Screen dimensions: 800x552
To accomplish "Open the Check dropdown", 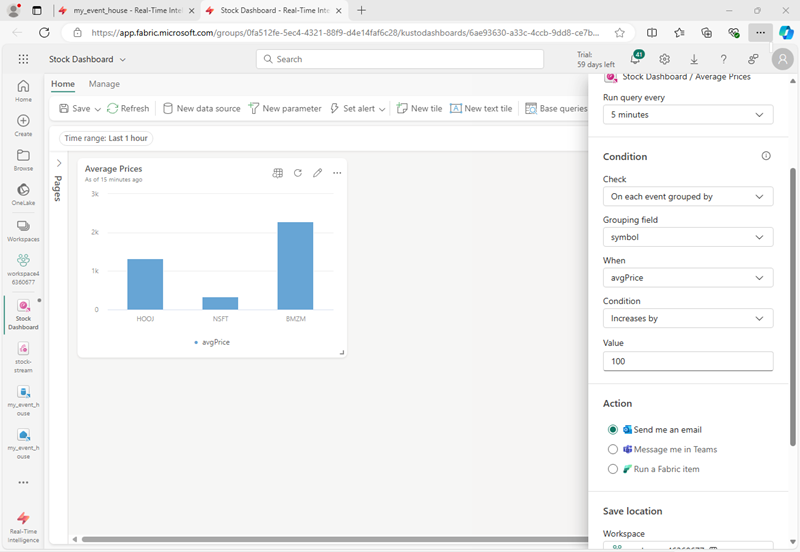I will (x=688, y=196).
